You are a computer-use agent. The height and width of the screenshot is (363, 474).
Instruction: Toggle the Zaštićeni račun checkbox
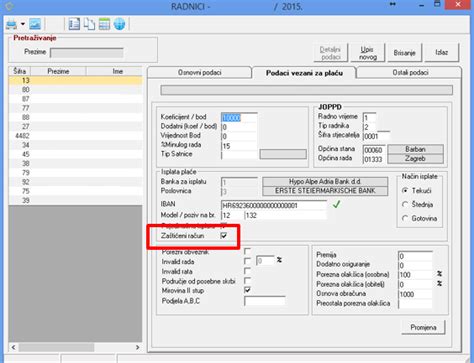click(x=224, y=236)
